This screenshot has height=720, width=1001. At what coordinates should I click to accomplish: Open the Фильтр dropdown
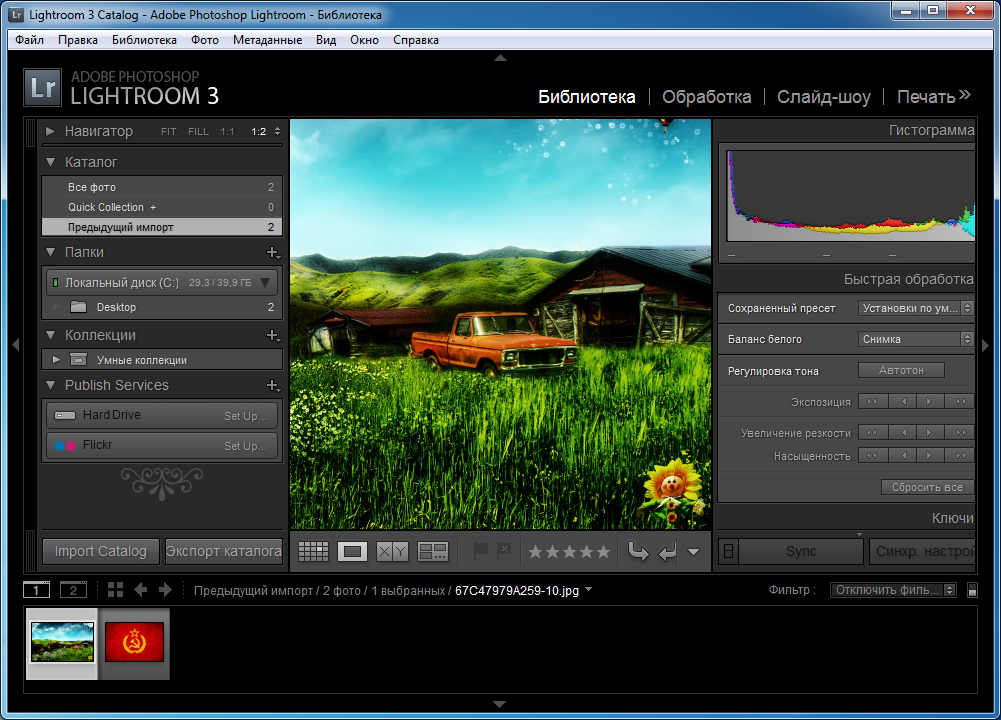coord(893,590)
